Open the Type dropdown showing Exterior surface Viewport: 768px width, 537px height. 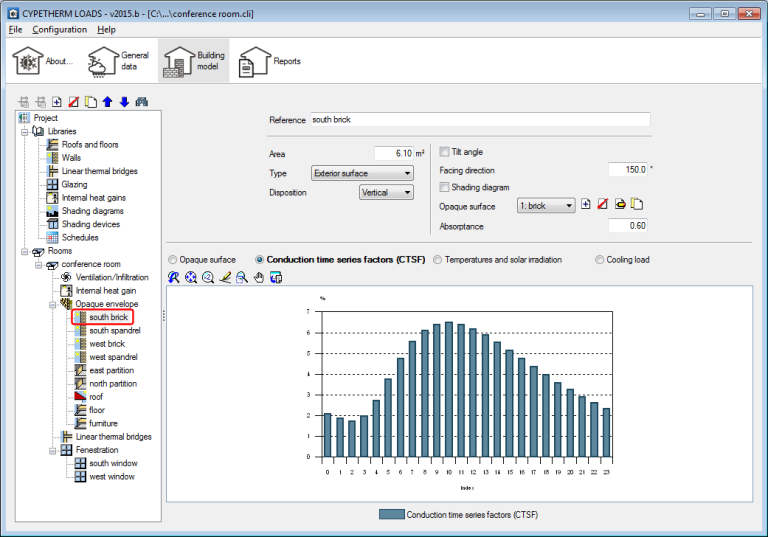(362, 173)
